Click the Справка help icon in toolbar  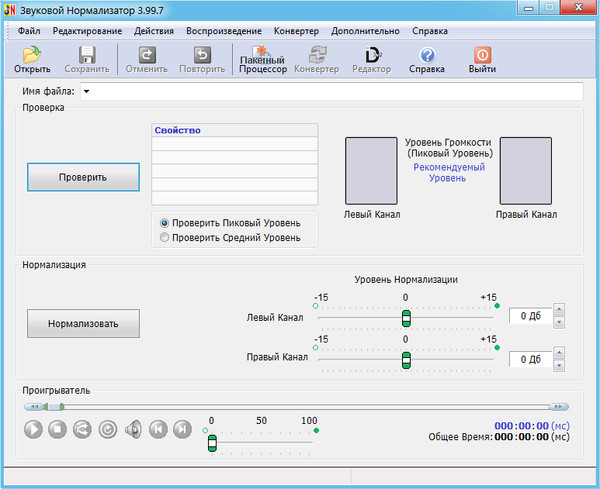[427, 55]
